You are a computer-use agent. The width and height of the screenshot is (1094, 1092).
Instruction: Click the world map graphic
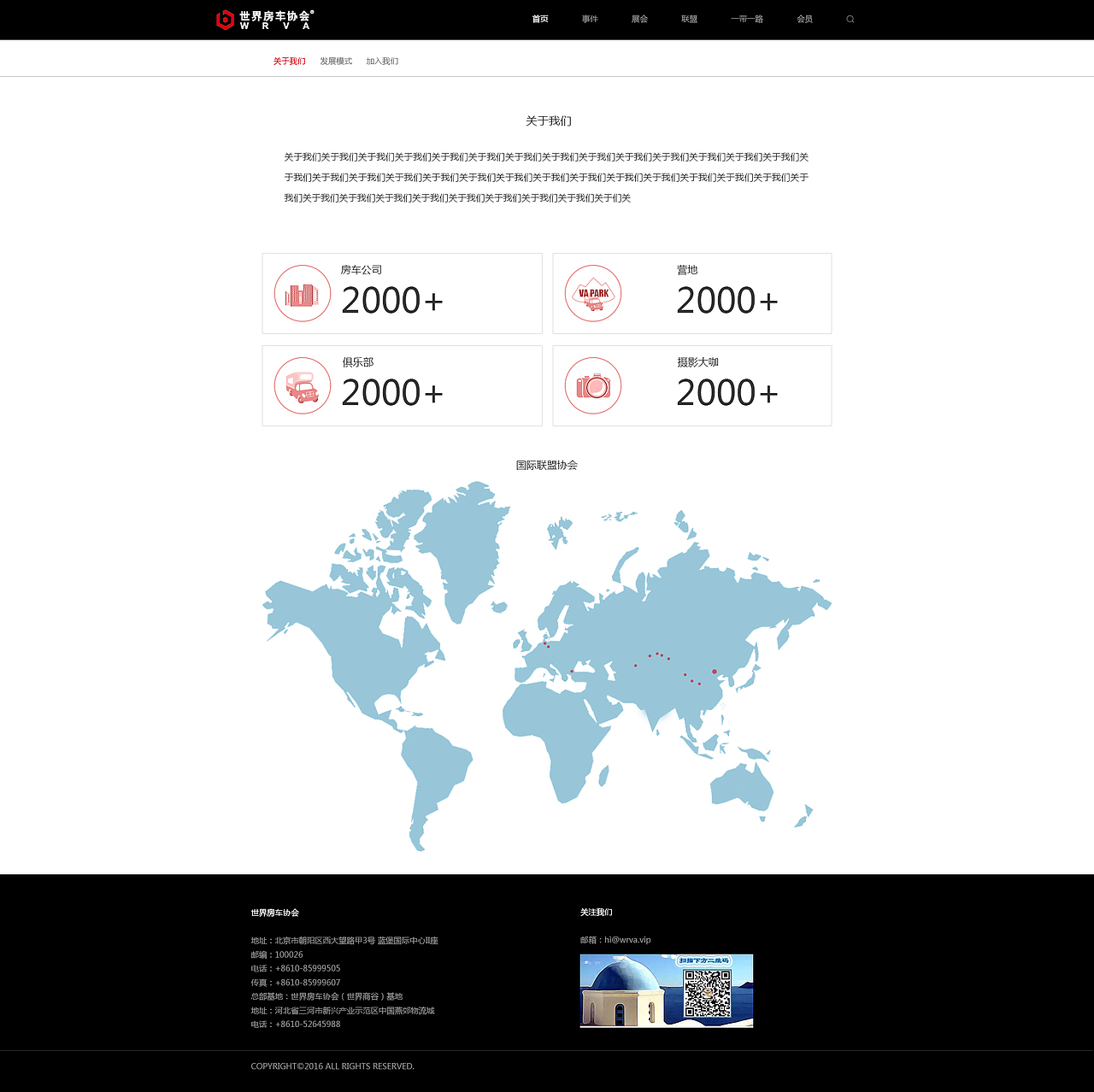(x=547, y=666)
